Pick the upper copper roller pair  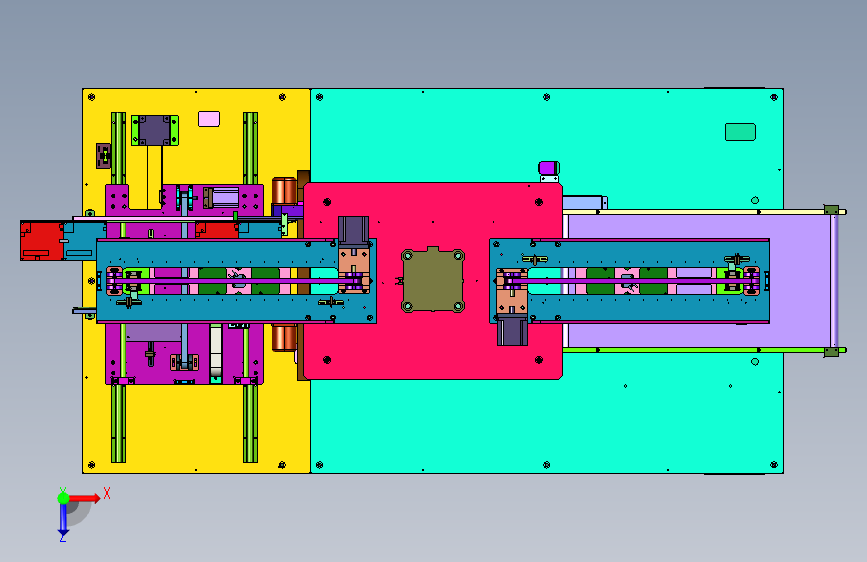coord(285,191)
